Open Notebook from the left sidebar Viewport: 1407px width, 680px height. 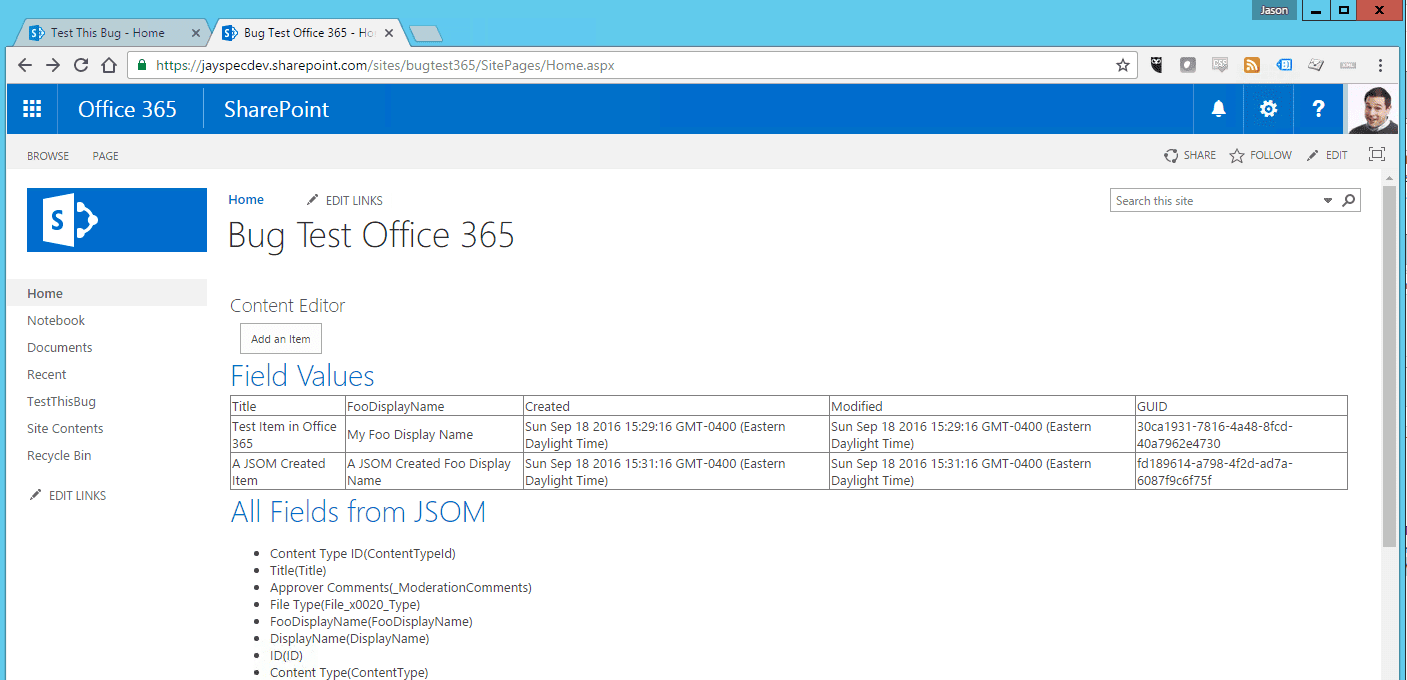[x=56, y=320]
